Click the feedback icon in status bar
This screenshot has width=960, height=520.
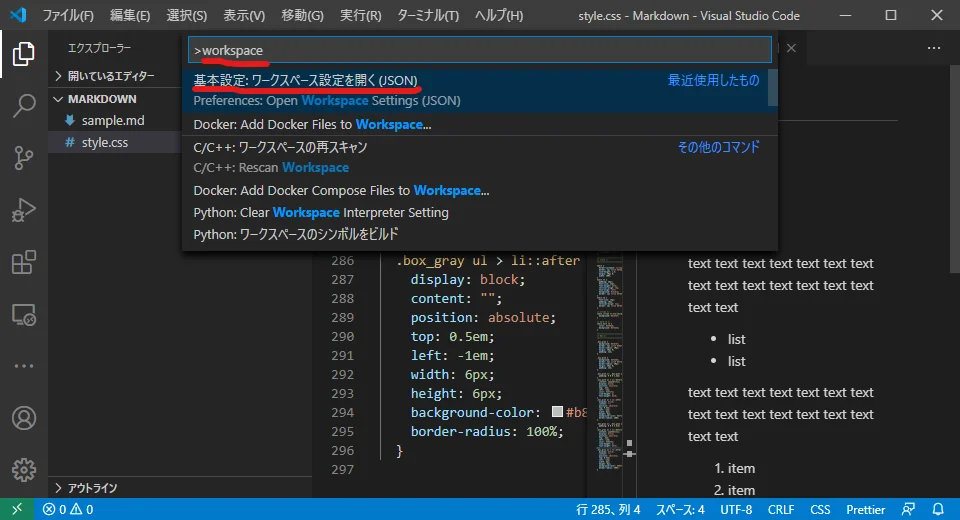[909, 509]
